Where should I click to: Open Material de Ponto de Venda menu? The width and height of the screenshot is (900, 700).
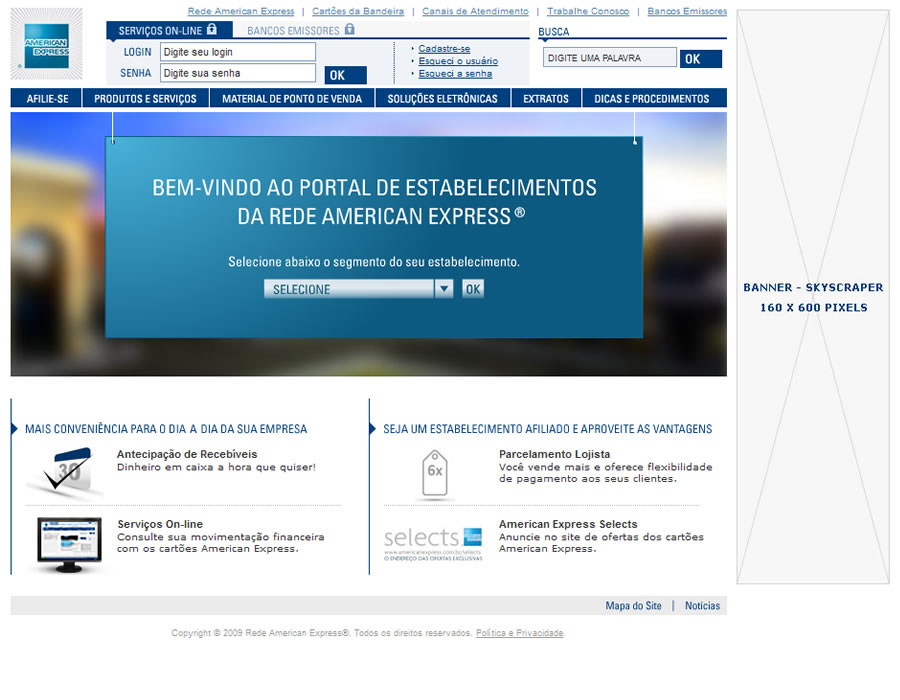pyautogui.click(x=292, y=99)
